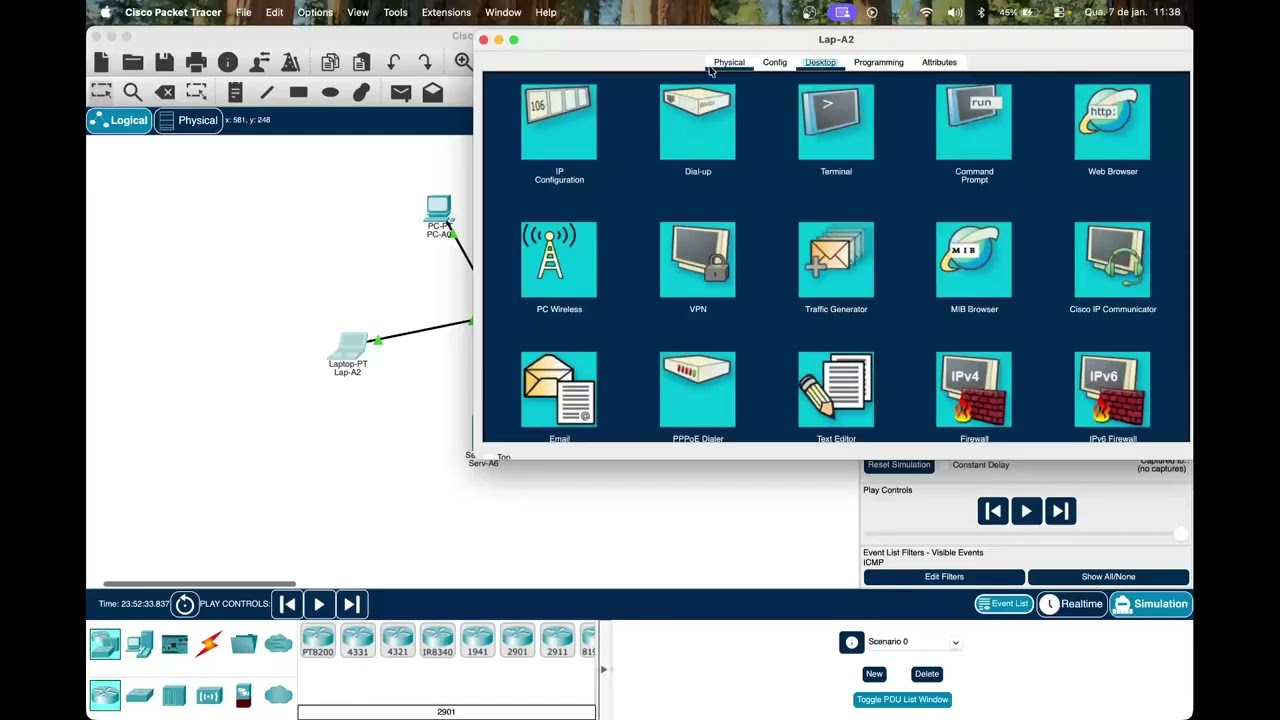This screenshot has height=720, width=1280.
Task: Toggle the Event List panel
Action: (1003, 604)
